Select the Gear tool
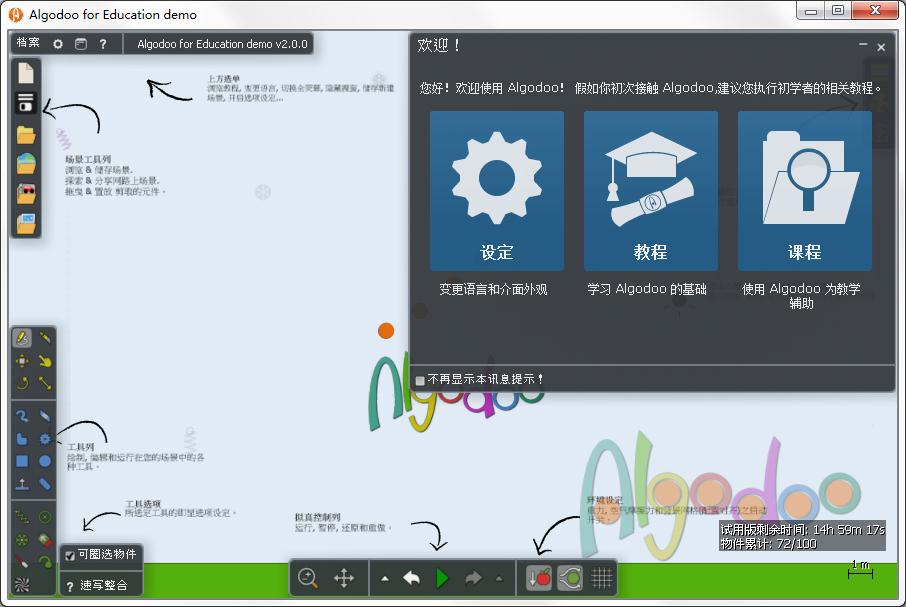Screen dimensions: 906x607 [45, 438]
